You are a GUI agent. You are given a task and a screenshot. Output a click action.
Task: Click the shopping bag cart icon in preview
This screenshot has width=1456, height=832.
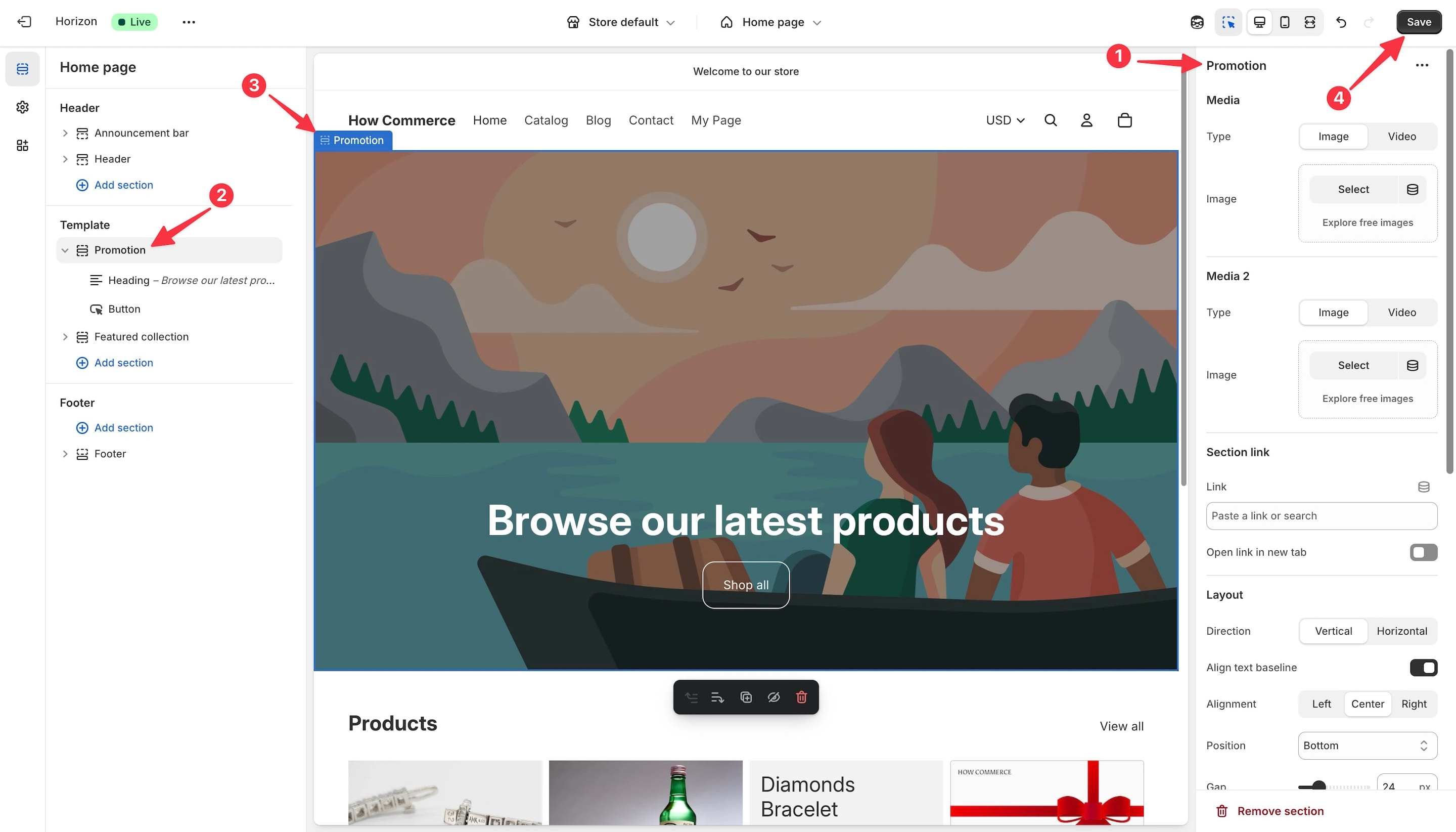coord(1124,120)
